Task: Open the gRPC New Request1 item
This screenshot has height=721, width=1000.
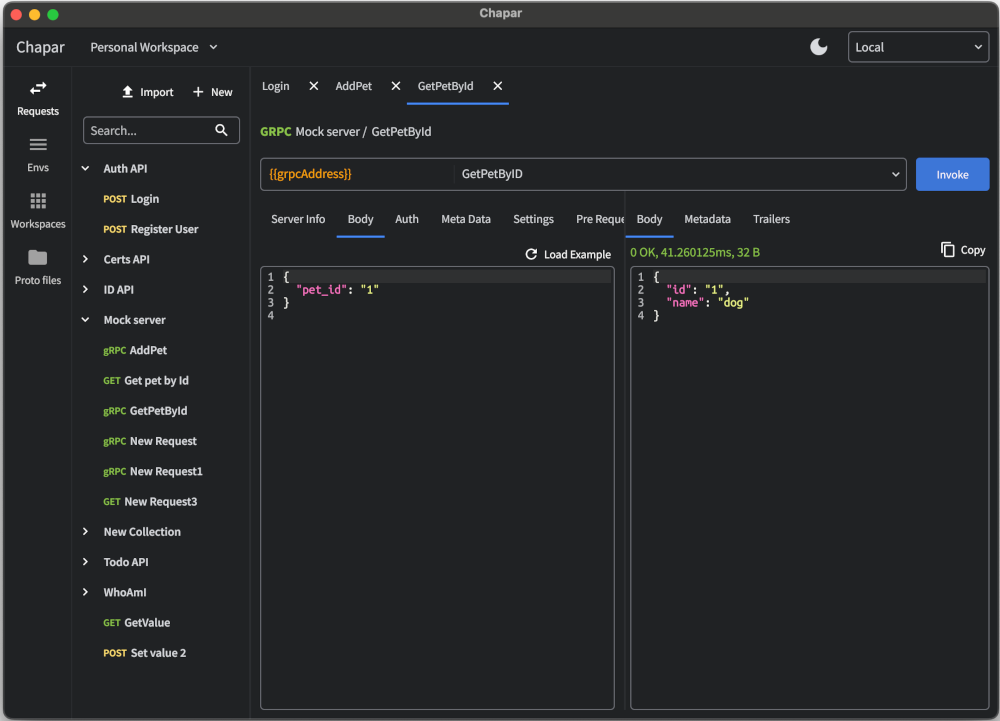Action: click(x=153, y=471)
